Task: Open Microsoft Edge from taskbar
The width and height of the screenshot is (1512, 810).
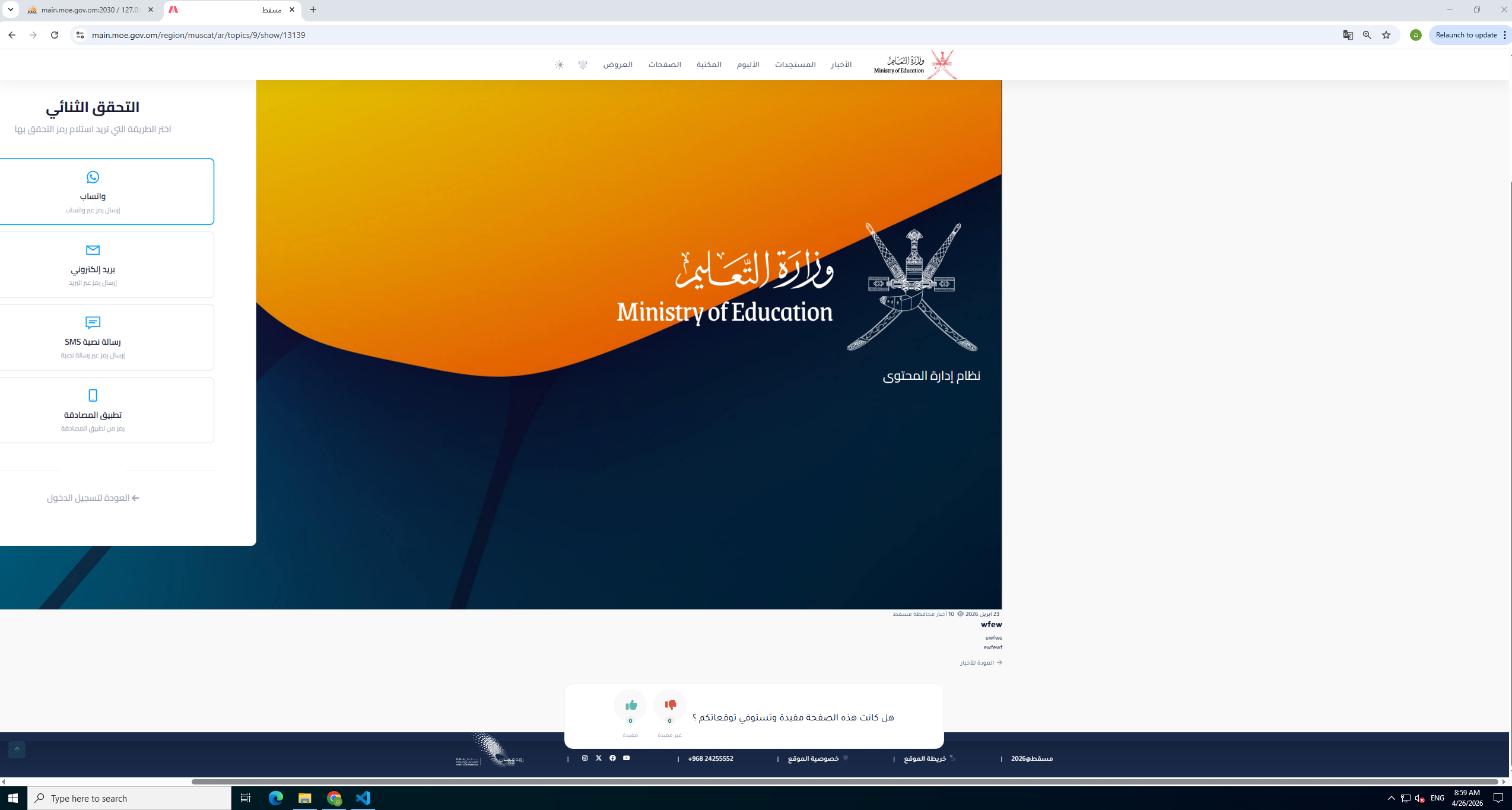Action: [276, 798]
